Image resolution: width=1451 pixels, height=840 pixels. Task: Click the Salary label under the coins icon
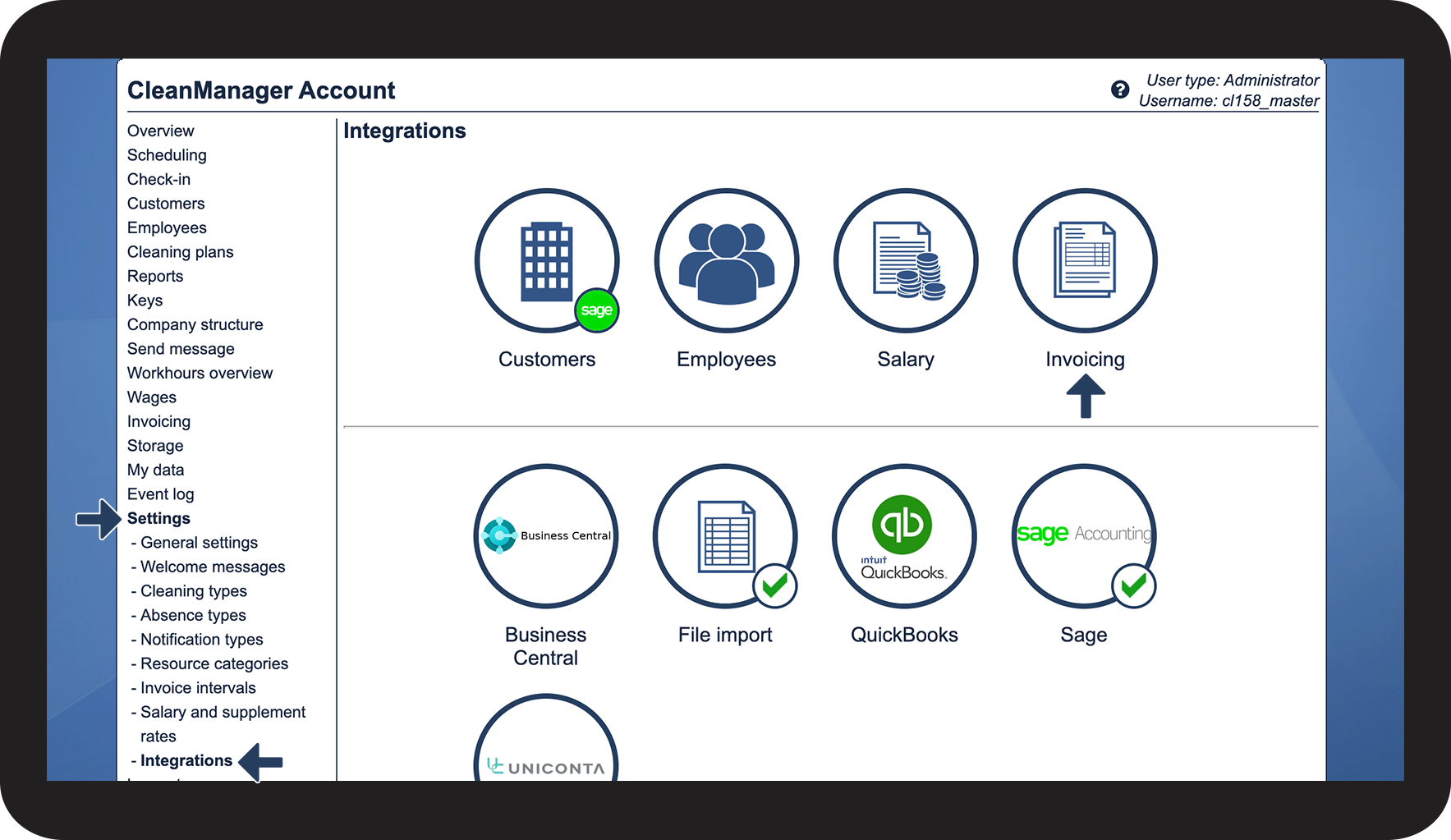[x=906, y=360]
